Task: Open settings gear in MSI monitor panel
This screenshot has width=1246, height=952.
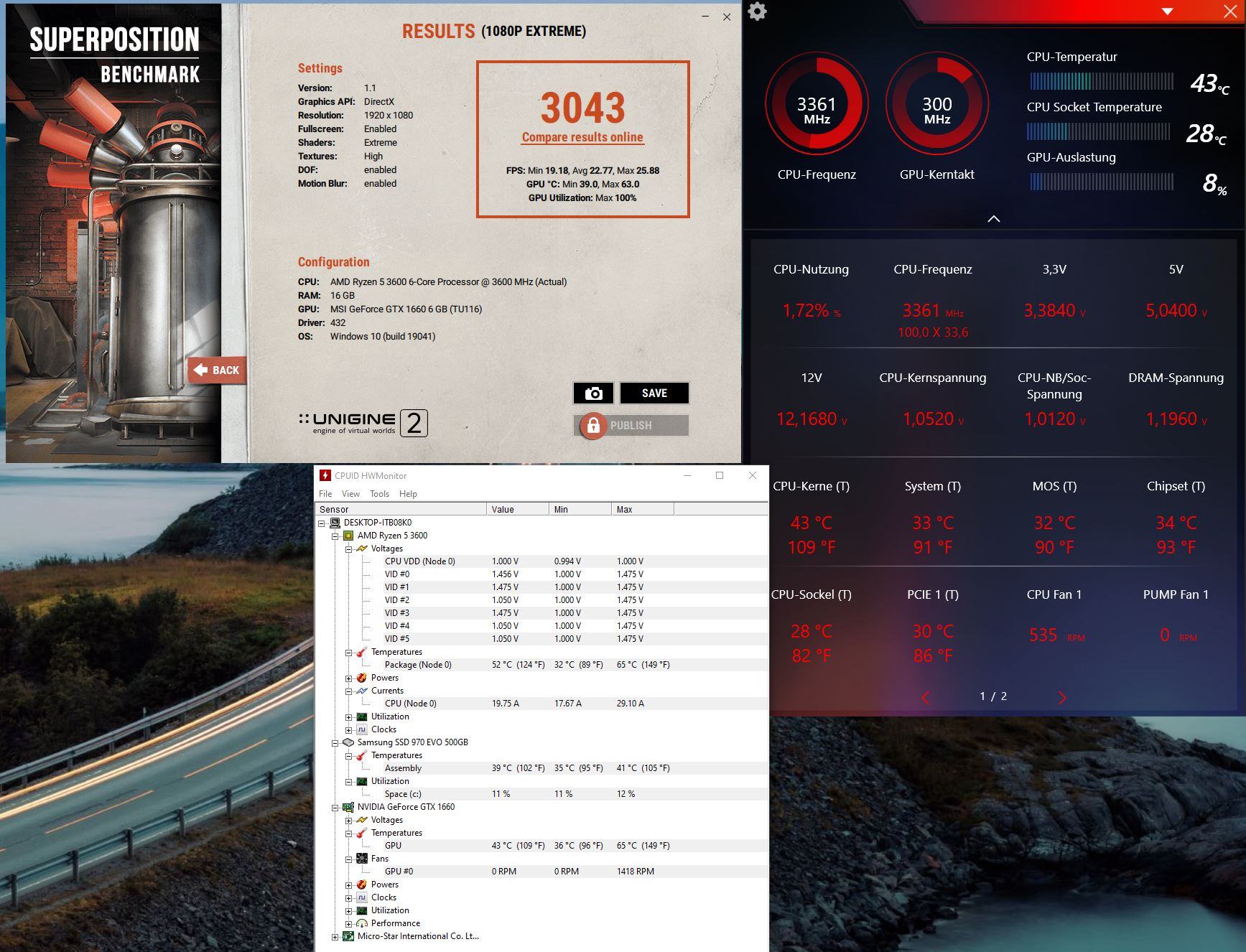Action: [x=757, y=11]
